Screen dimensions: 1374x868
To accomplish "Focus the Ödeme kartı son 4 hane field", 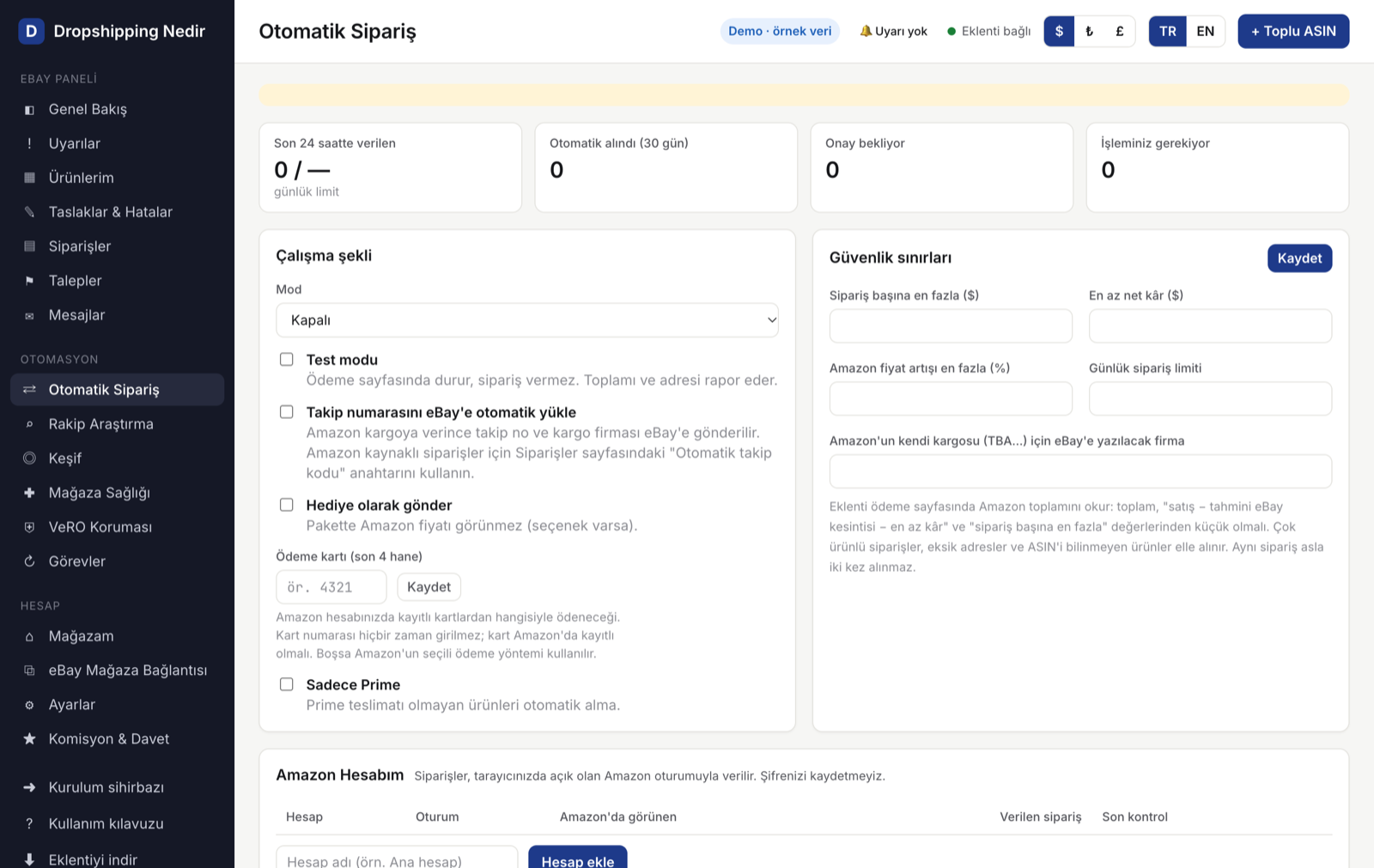I will click(x=331, y=587).
